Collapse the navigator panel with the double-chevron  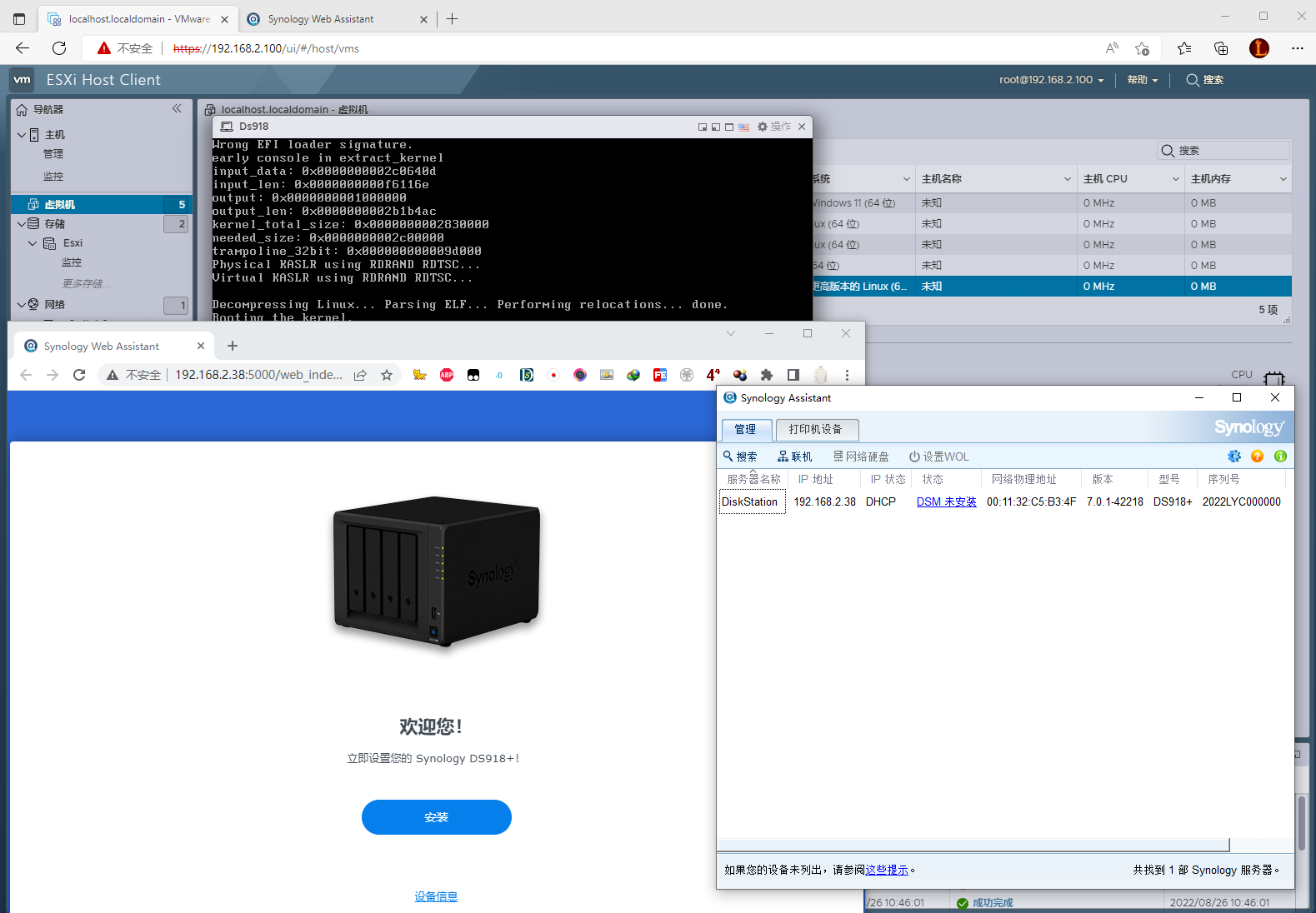[x=177, y=108]
